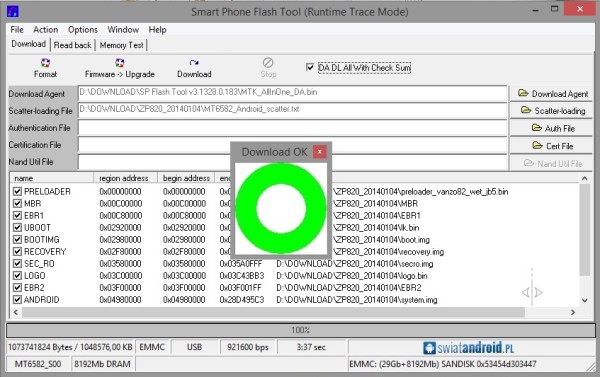Click the partition list scroll down arrow

coord(584,300)
